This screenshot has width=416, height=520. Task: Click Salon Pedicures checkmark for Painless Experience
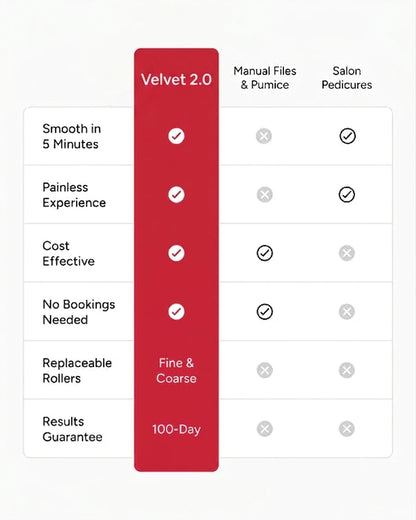pyautogui.click(x=347, y=195)
